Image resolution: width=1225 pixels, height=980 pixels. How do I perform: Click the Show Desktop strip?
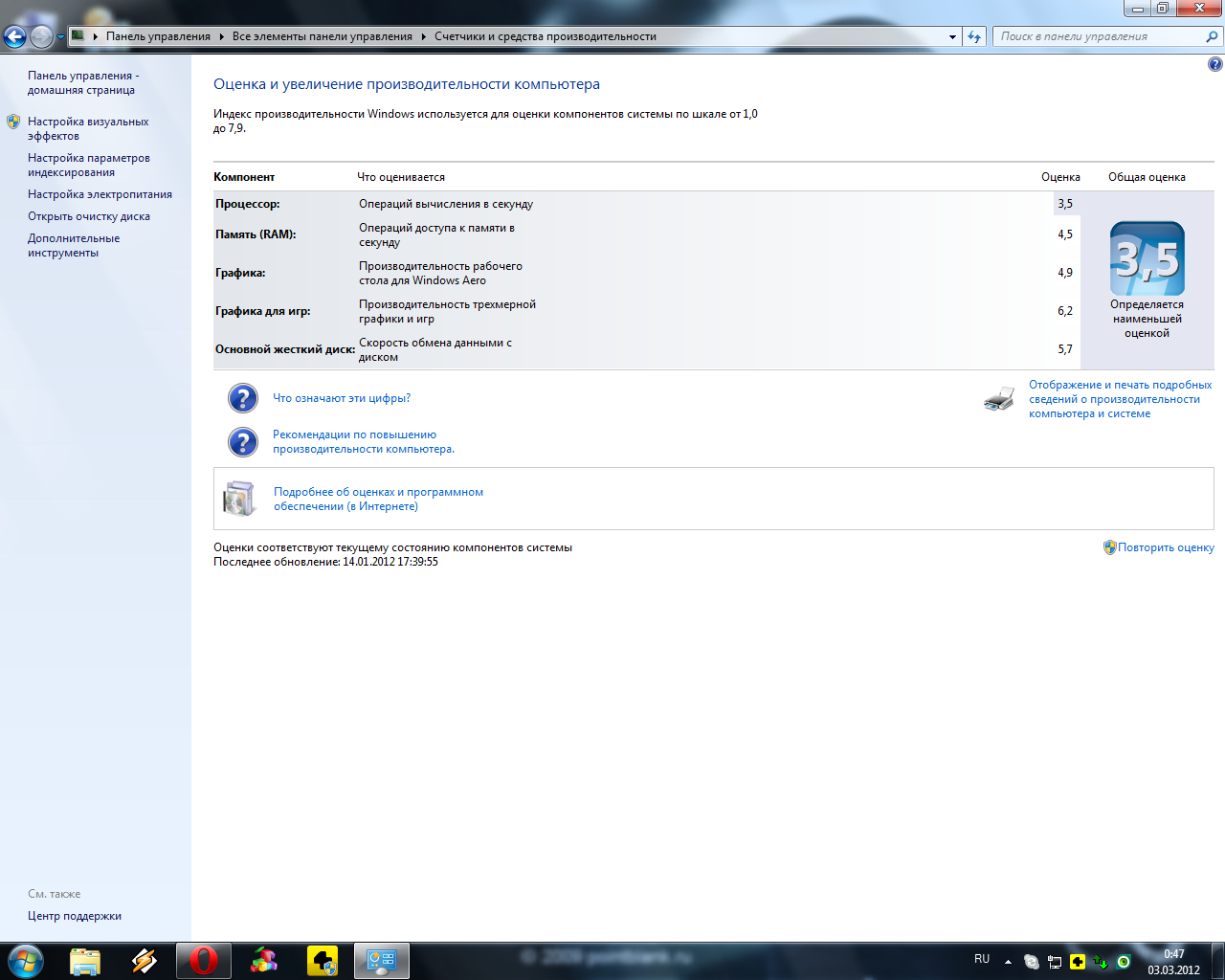coord(1217,961)
